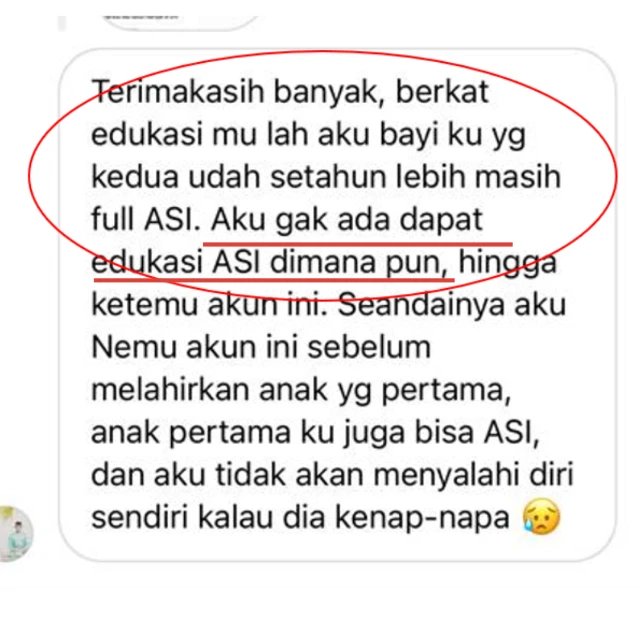Select the partially visible previous message bubble
The height and width of the screenshot is (640, 640).
[179, 21]
